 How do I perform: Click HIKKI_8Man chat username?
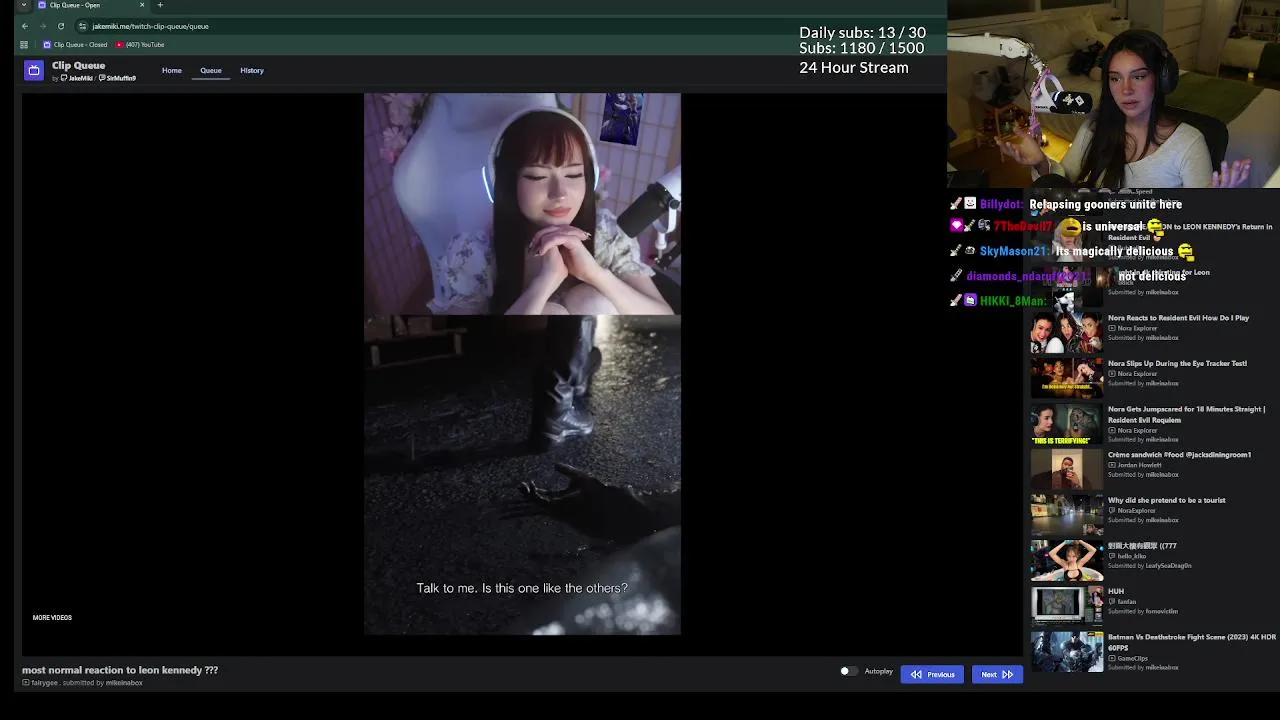click(1013, 301)
